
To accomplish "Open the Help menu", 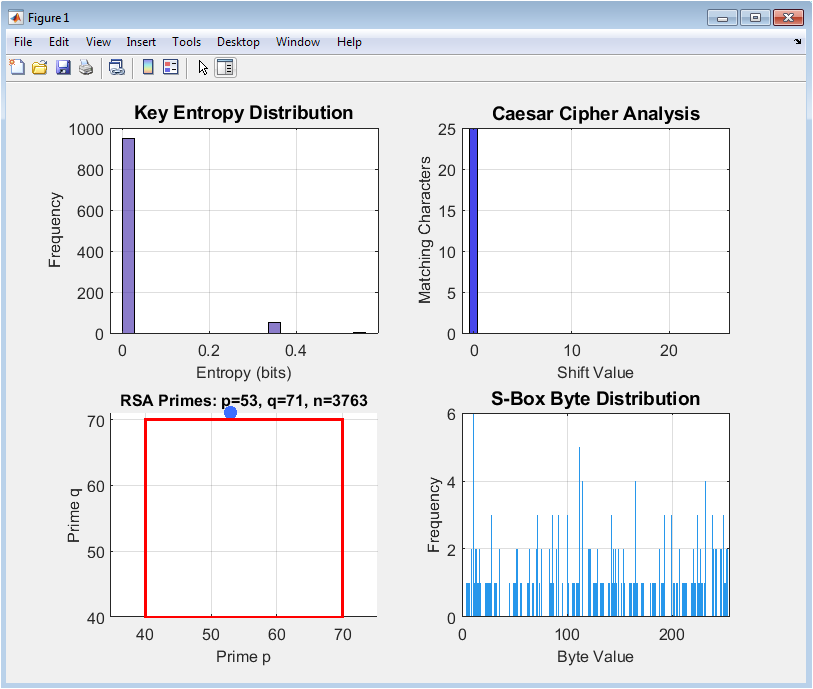I will [349, 42].
